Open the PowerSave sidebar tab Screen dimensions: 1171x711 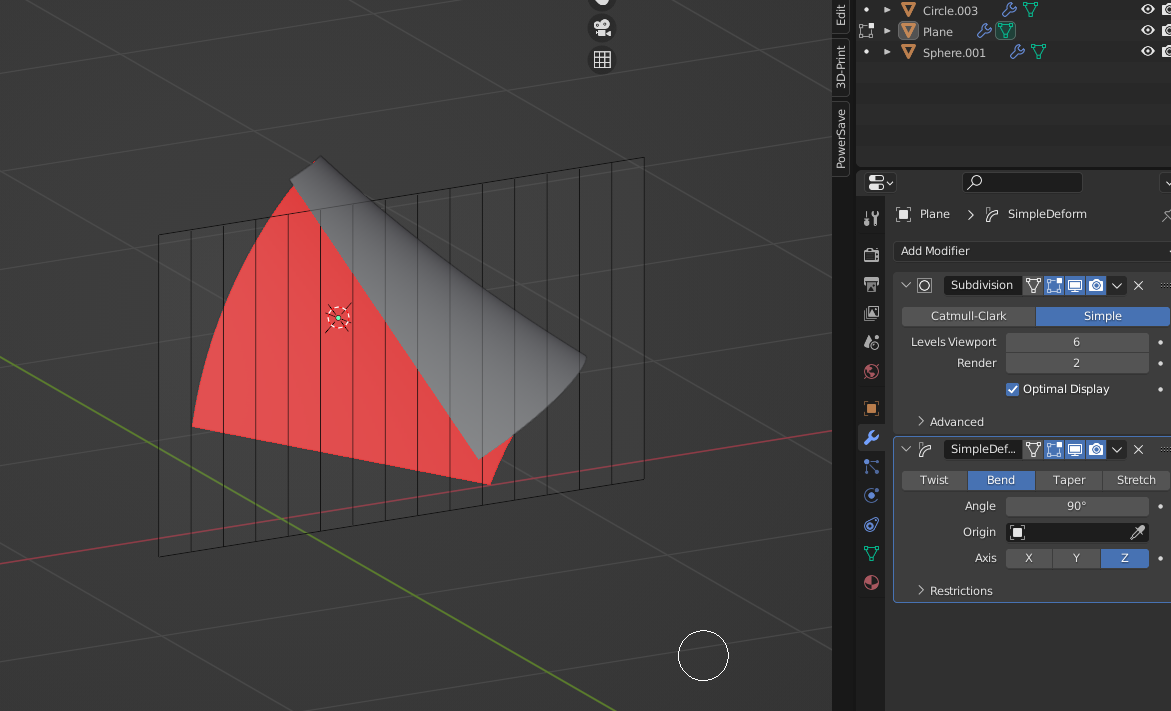[x=841, y=138]
